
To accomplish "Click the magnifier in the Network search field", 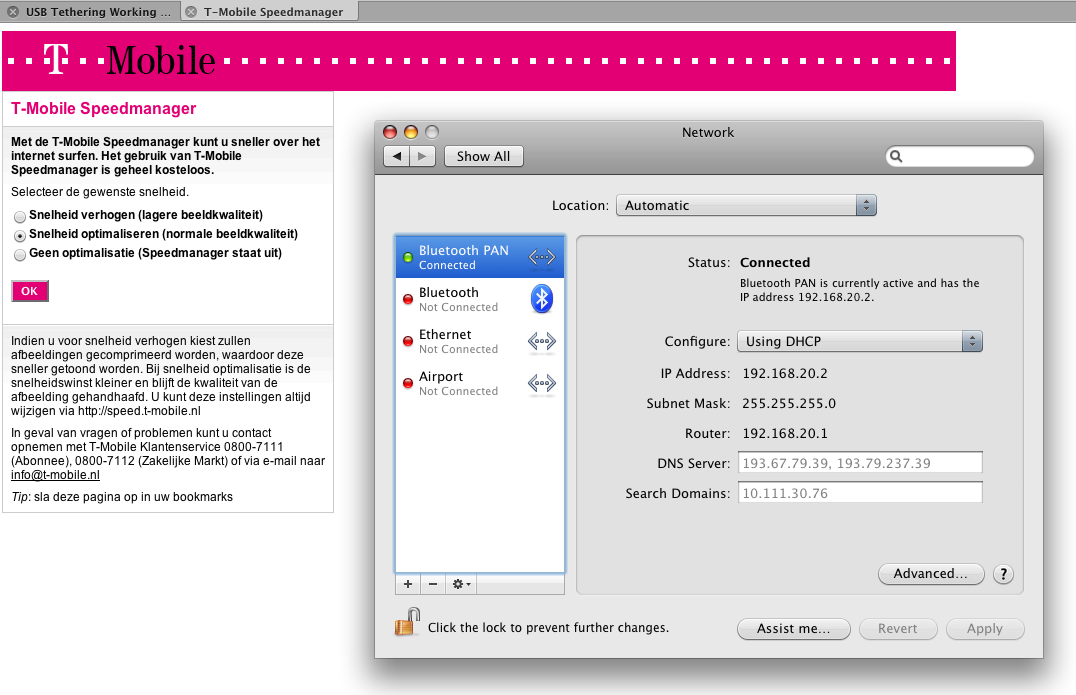I will 896,156.
